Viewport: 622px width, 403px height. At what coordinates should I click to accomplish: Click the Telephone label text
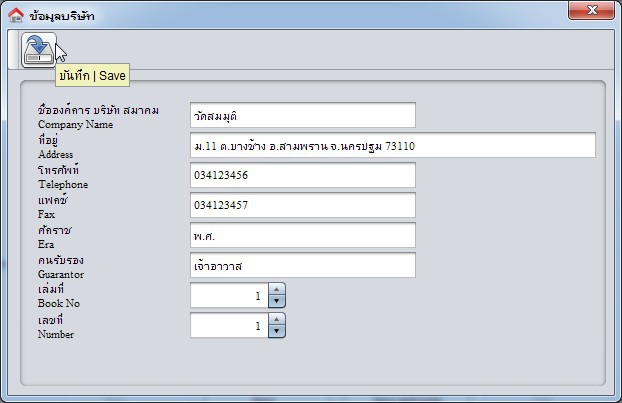click(63, 184)
